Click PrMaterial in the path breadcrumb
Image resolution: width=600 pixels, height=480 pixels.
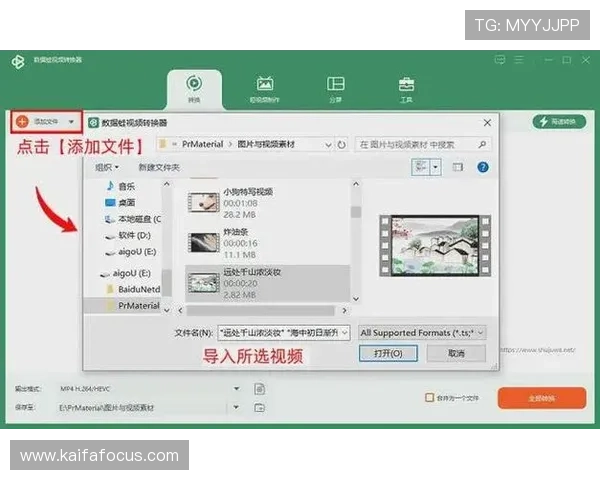(x=202, y=144)
